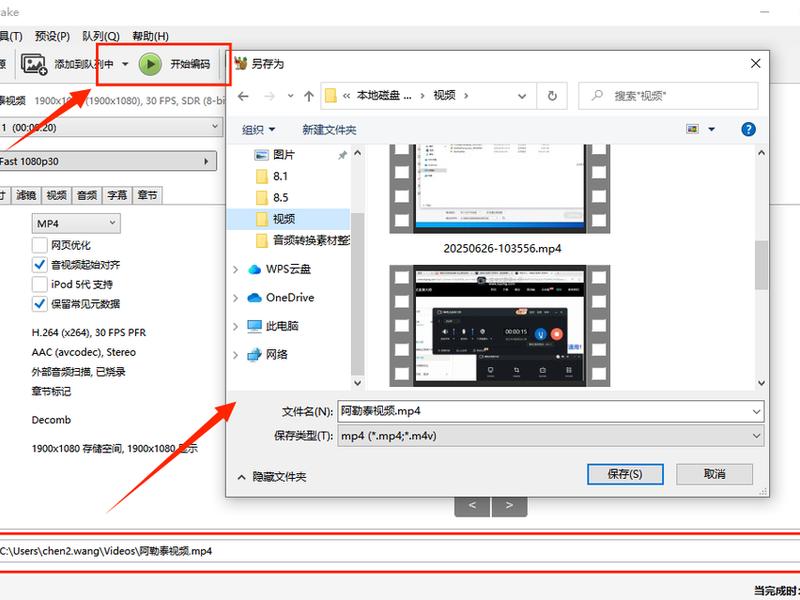Switch to 章节 tab
This screenshot has height=600, width=800.
147,195
